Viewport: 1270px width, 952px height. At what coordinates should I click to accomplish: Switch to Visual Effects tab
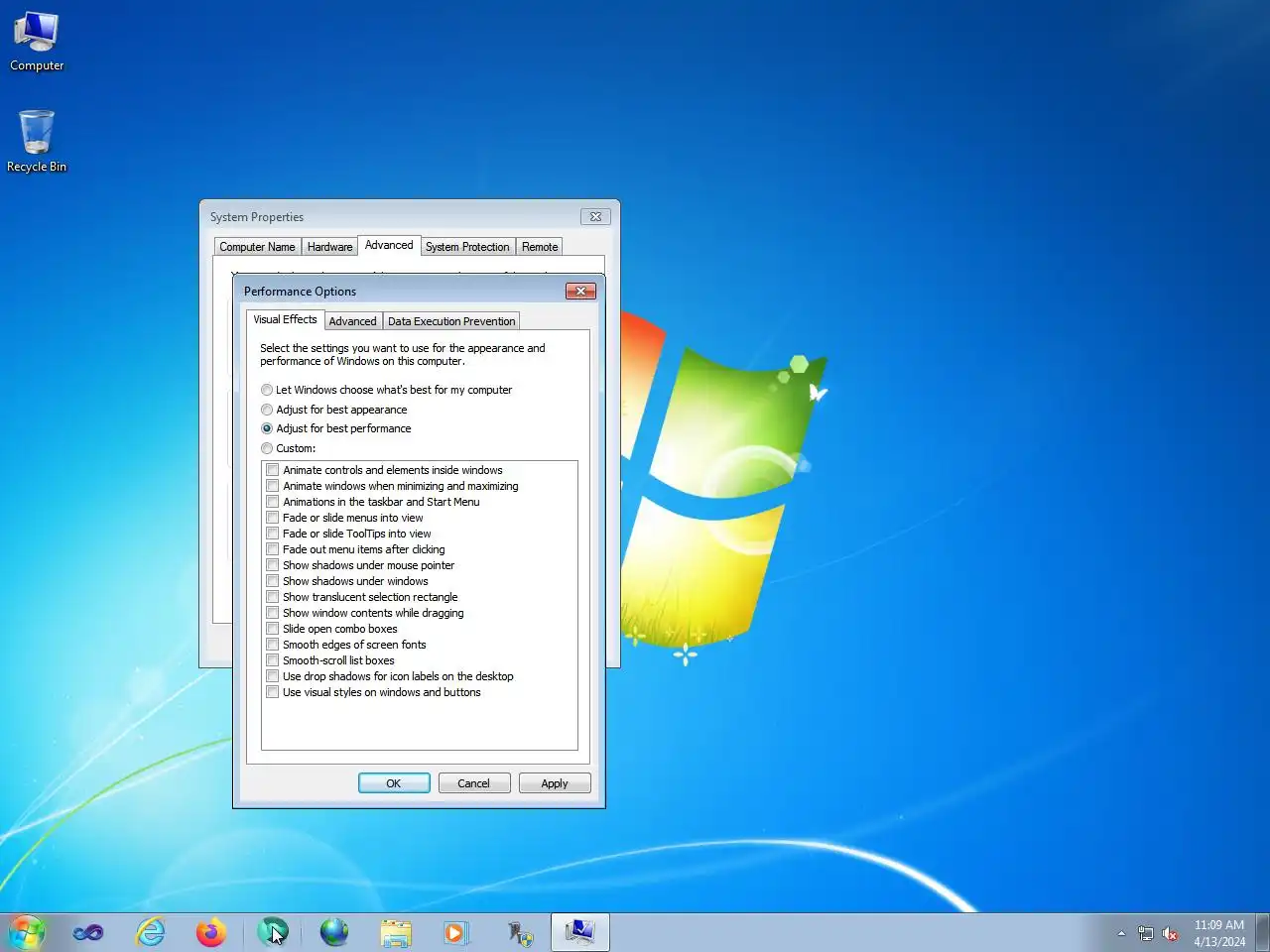pos(285,319)
